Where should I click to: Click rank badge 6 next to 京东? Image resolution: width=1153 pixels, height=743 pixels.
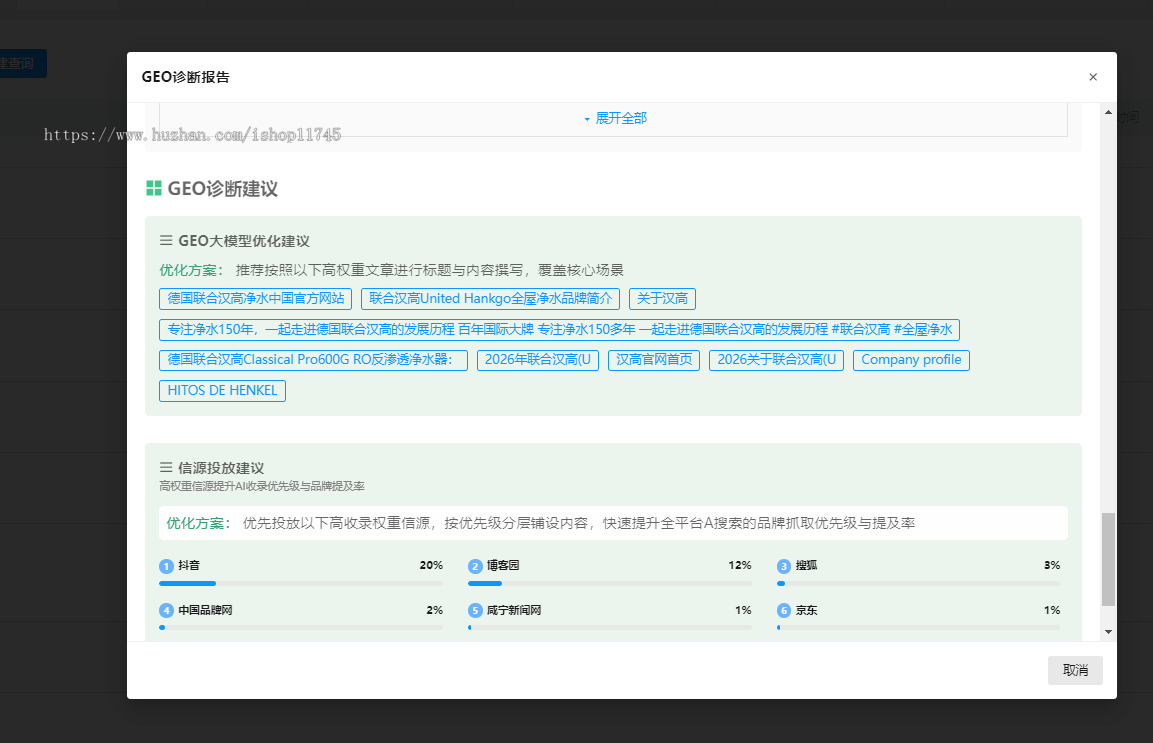pos(784,611)
